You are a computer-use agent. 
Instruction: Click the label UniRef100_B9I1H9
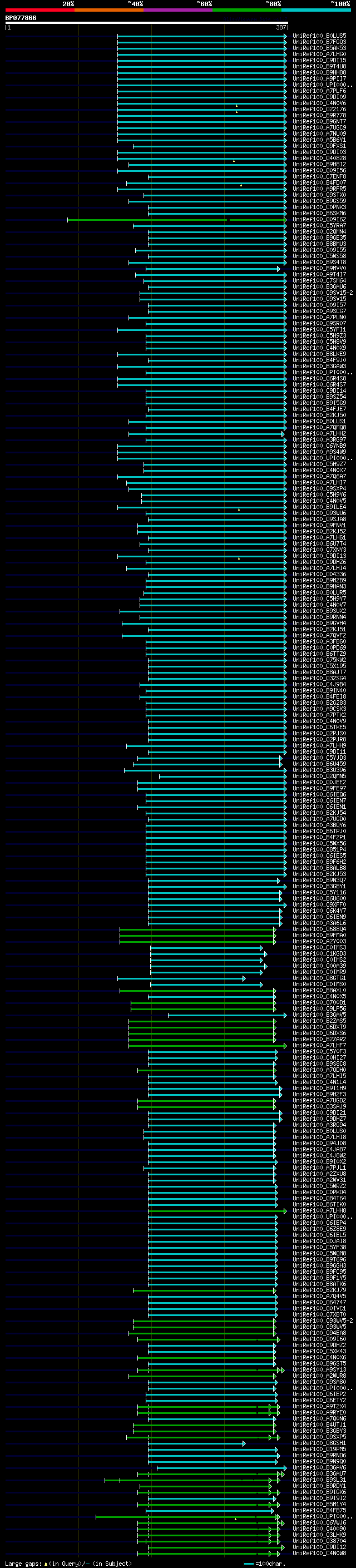coord(319,1089)
